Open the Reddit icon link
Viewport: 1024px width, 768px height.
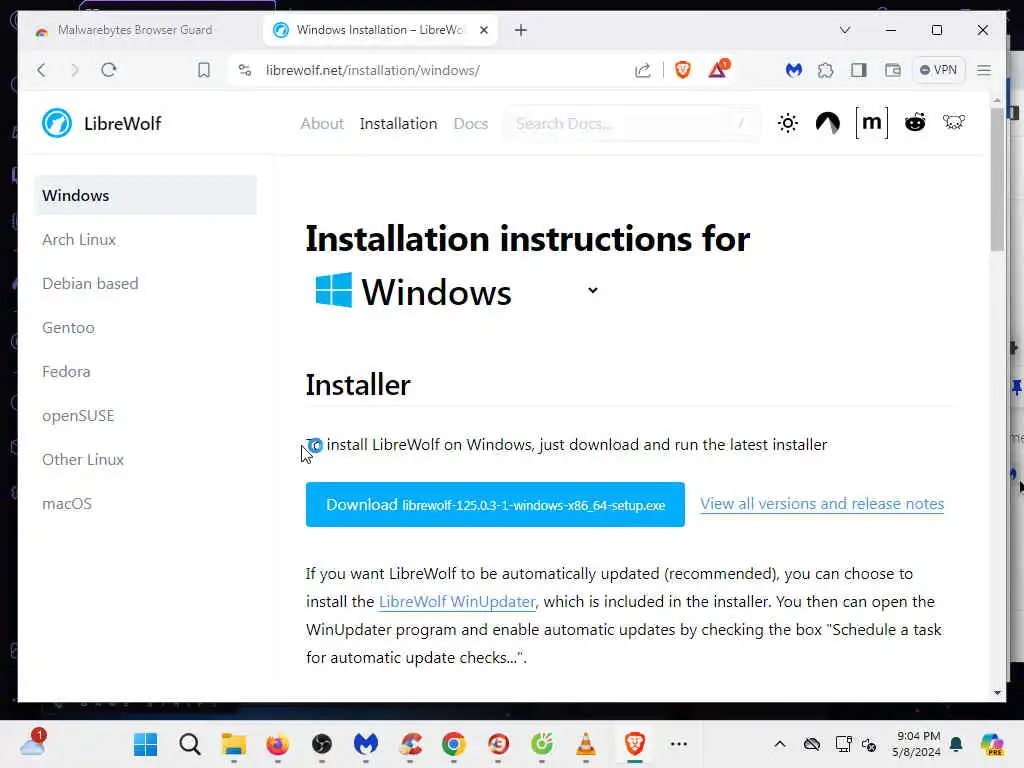point(914,122)
